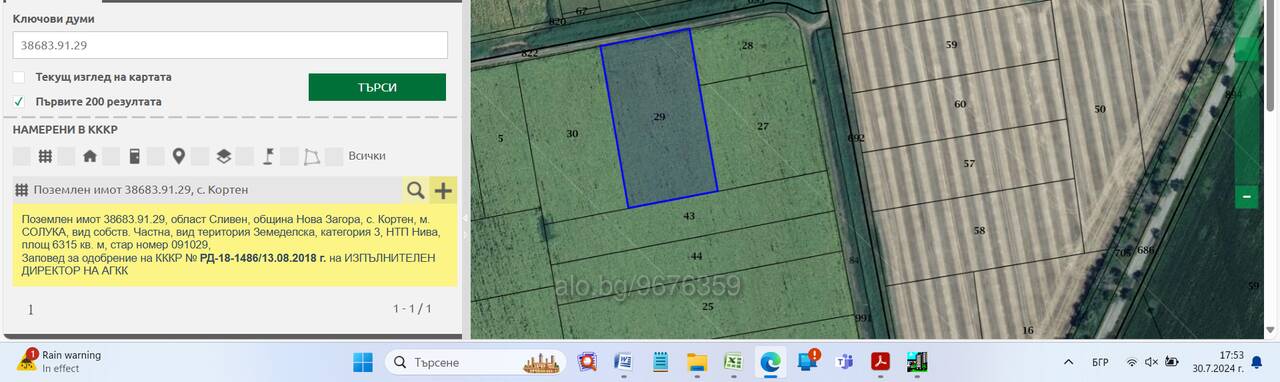Toggle the land parcels grid filter checkbox
The width and height of the screenshot is (1280, 382).
click(22, 156)
